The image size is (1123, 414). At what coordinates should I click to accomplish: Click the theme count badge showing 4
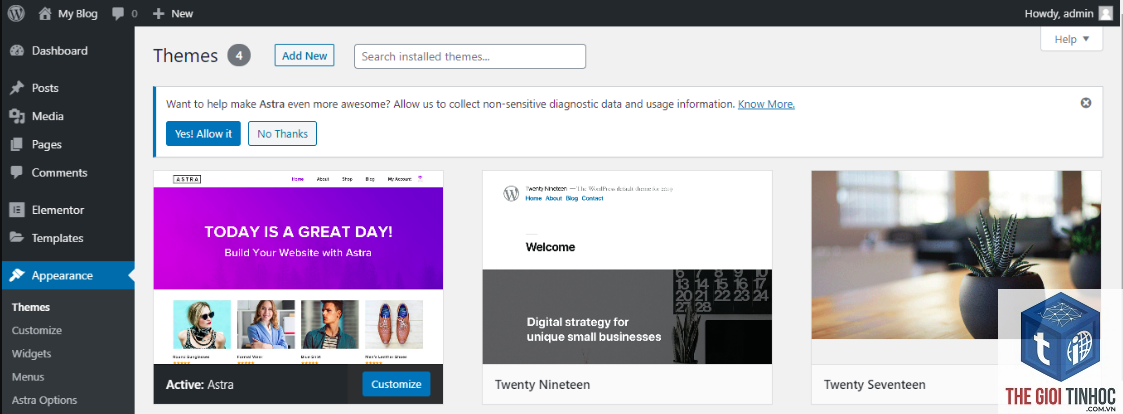239,56
